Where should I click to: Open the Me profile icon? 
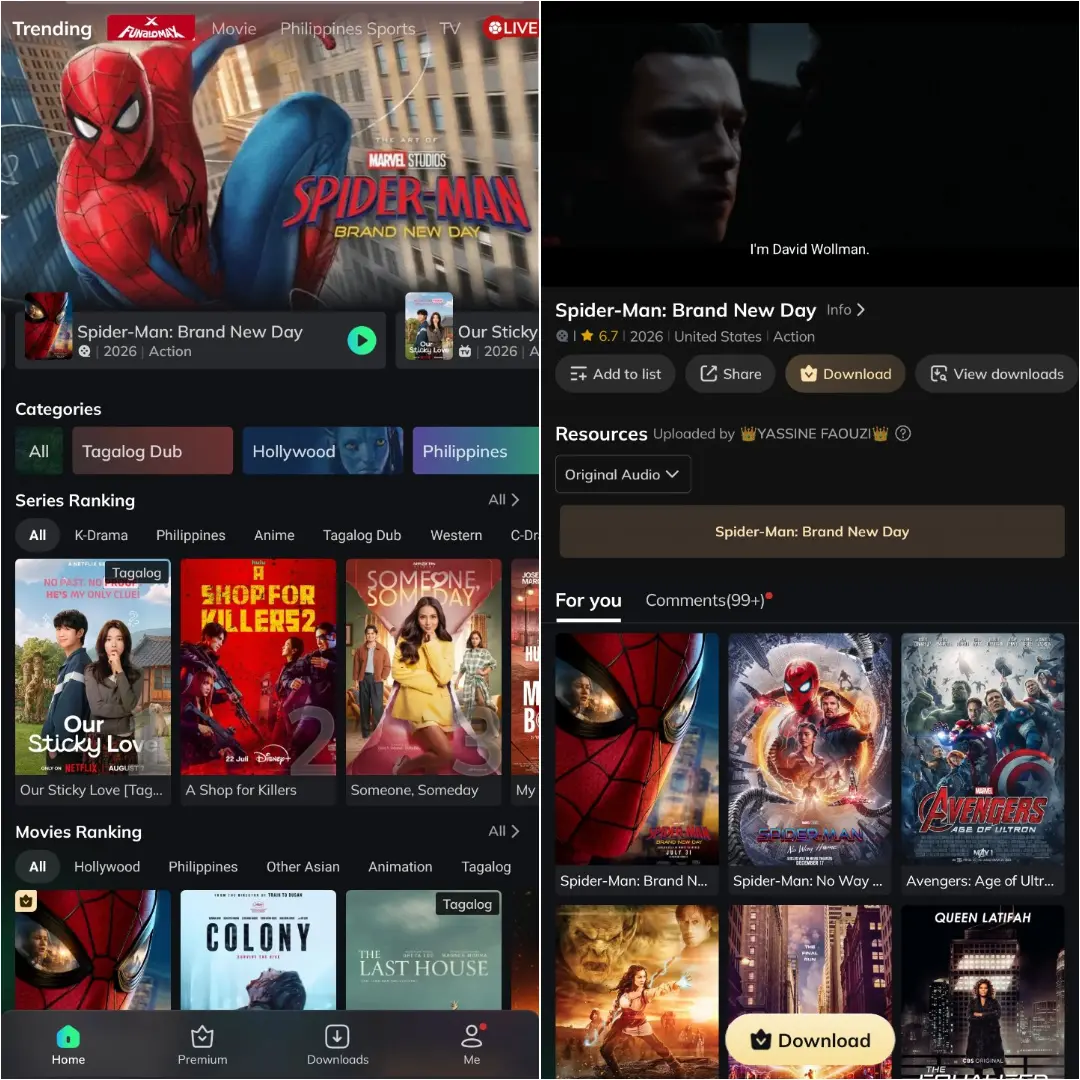pyautogui.click(x=472, y=1037)
